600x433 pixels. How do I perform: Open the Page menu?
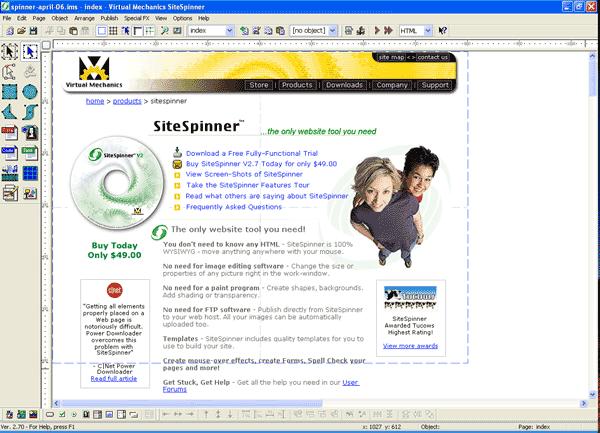tap(39, 18)
